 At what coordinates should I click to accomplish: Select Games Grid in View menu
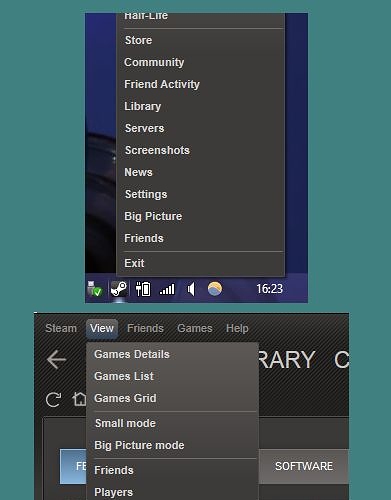tap(172, 398)
